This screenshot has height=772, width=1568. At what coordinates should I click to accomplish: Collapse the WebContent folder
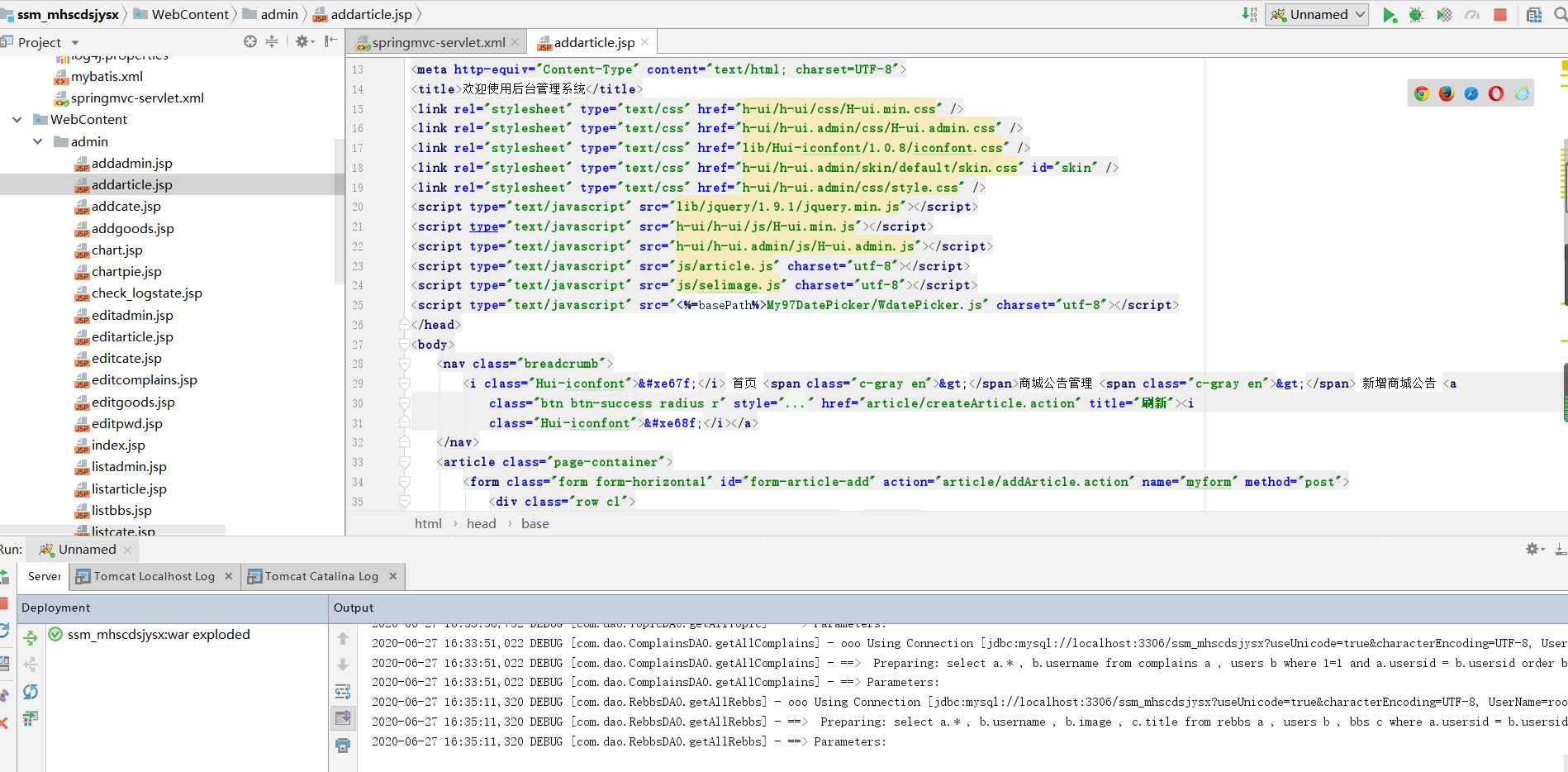[x=17, y=120]
